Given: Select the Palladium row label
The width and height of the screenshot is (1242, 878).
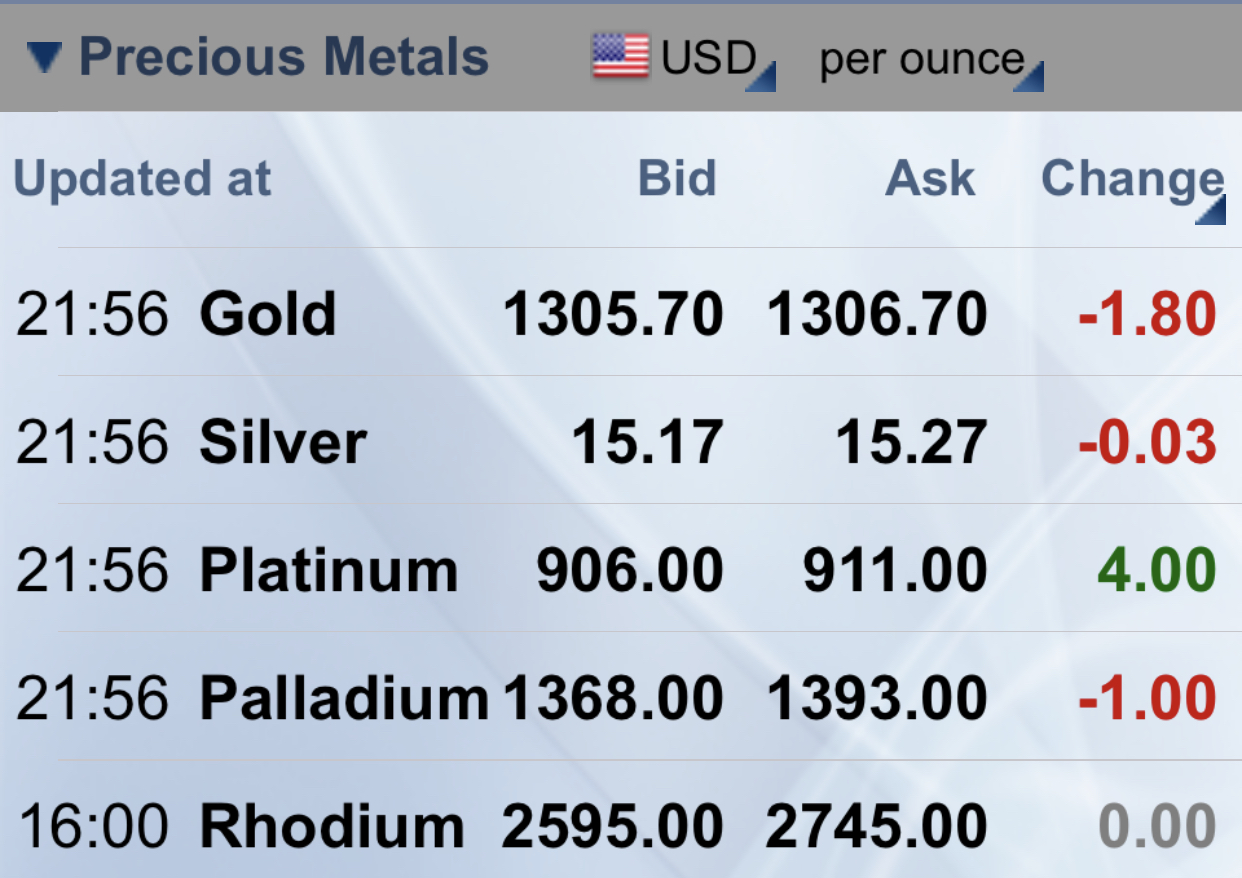Looking at the screenshot, I should tap(345, 698).
